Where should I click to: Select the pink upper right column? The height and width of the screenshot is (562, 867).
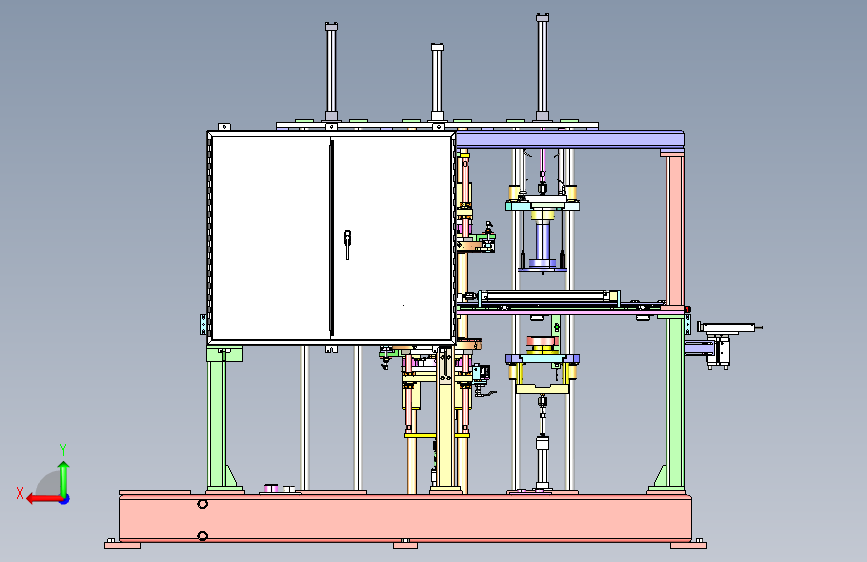(676, 231)
